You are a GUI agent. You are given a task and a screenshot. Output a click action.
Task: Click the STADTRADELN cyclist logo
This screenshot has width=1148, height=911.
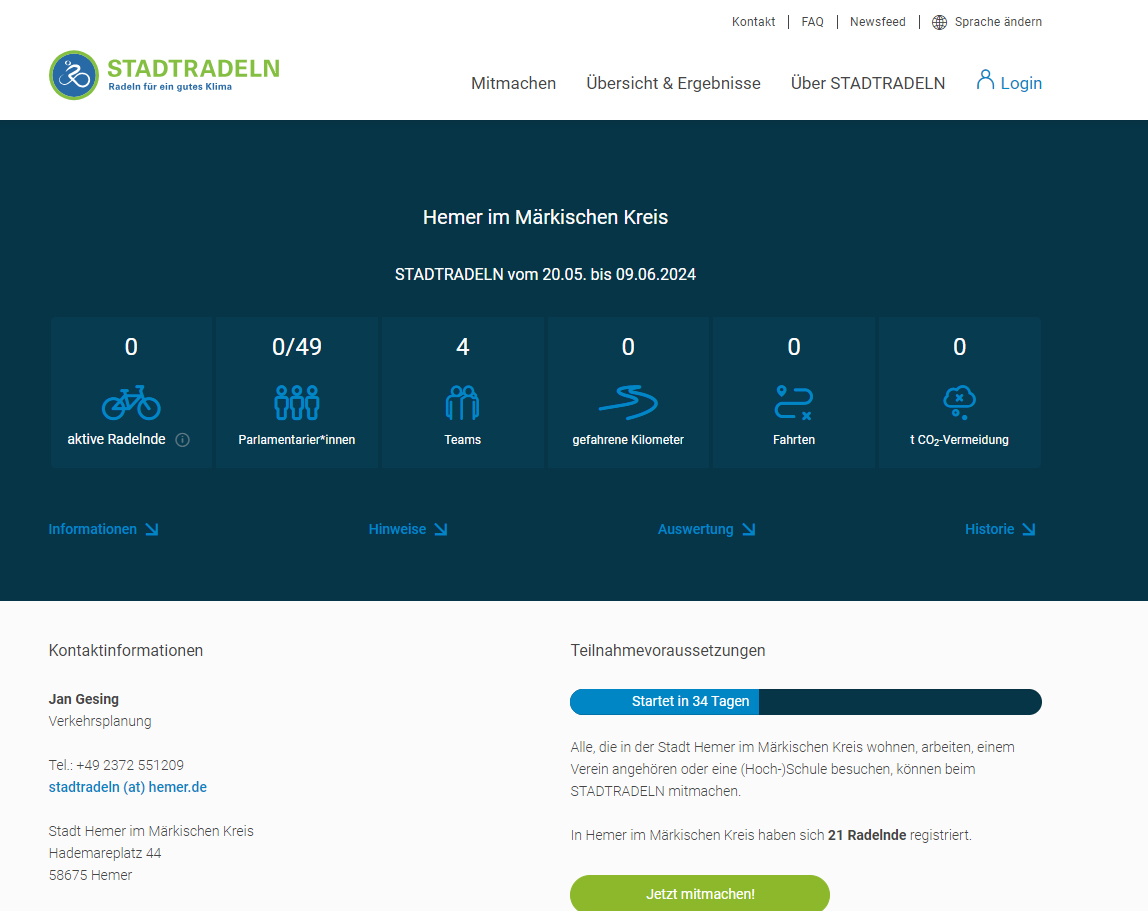pos(74,75)
